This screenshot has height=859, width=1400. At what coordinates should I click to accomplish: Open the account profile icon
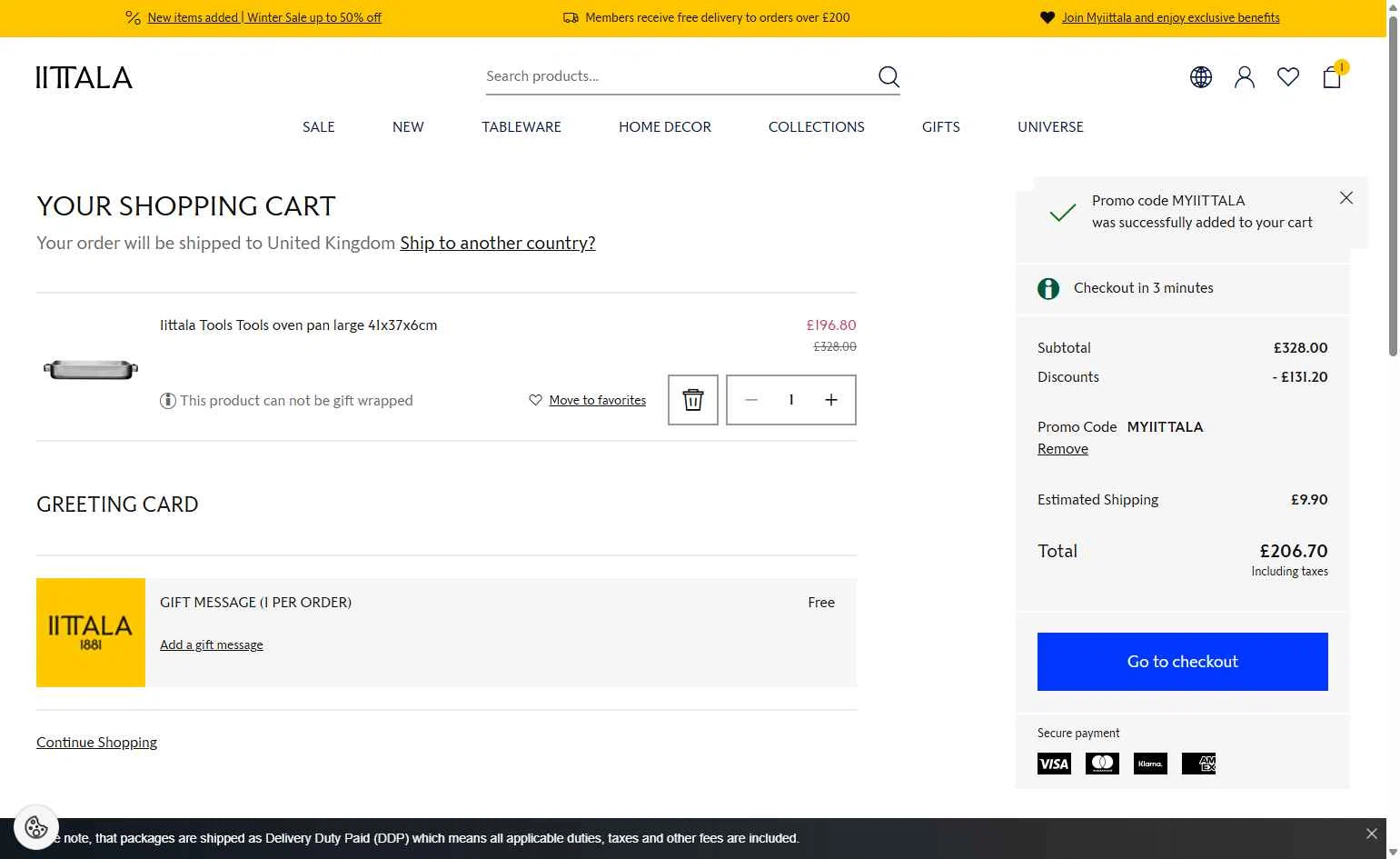[1245, 77]
